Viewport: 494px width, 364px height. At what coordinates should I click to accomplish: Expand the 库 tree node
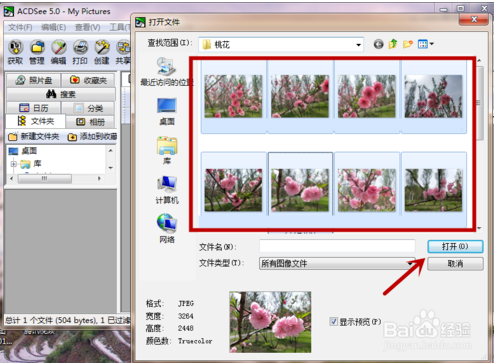[x=14, y=164]
